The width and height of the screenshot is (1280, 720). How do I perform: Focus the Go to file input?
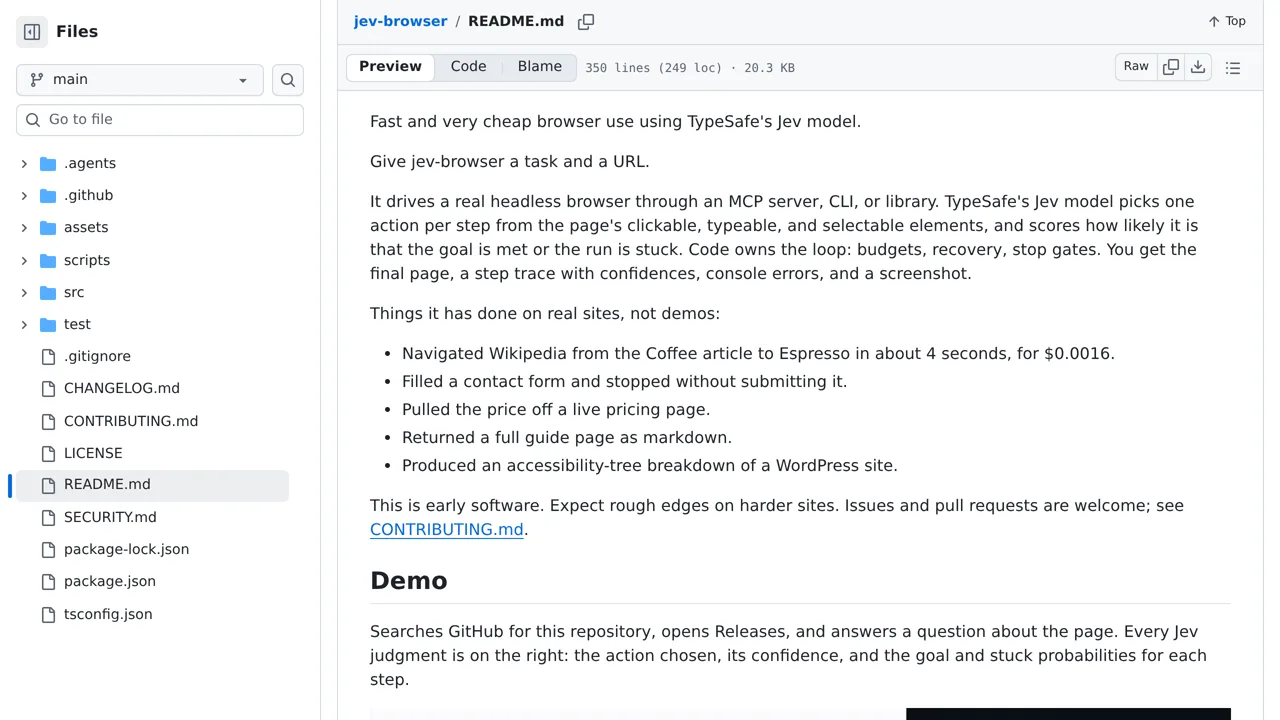pos(160,120)
